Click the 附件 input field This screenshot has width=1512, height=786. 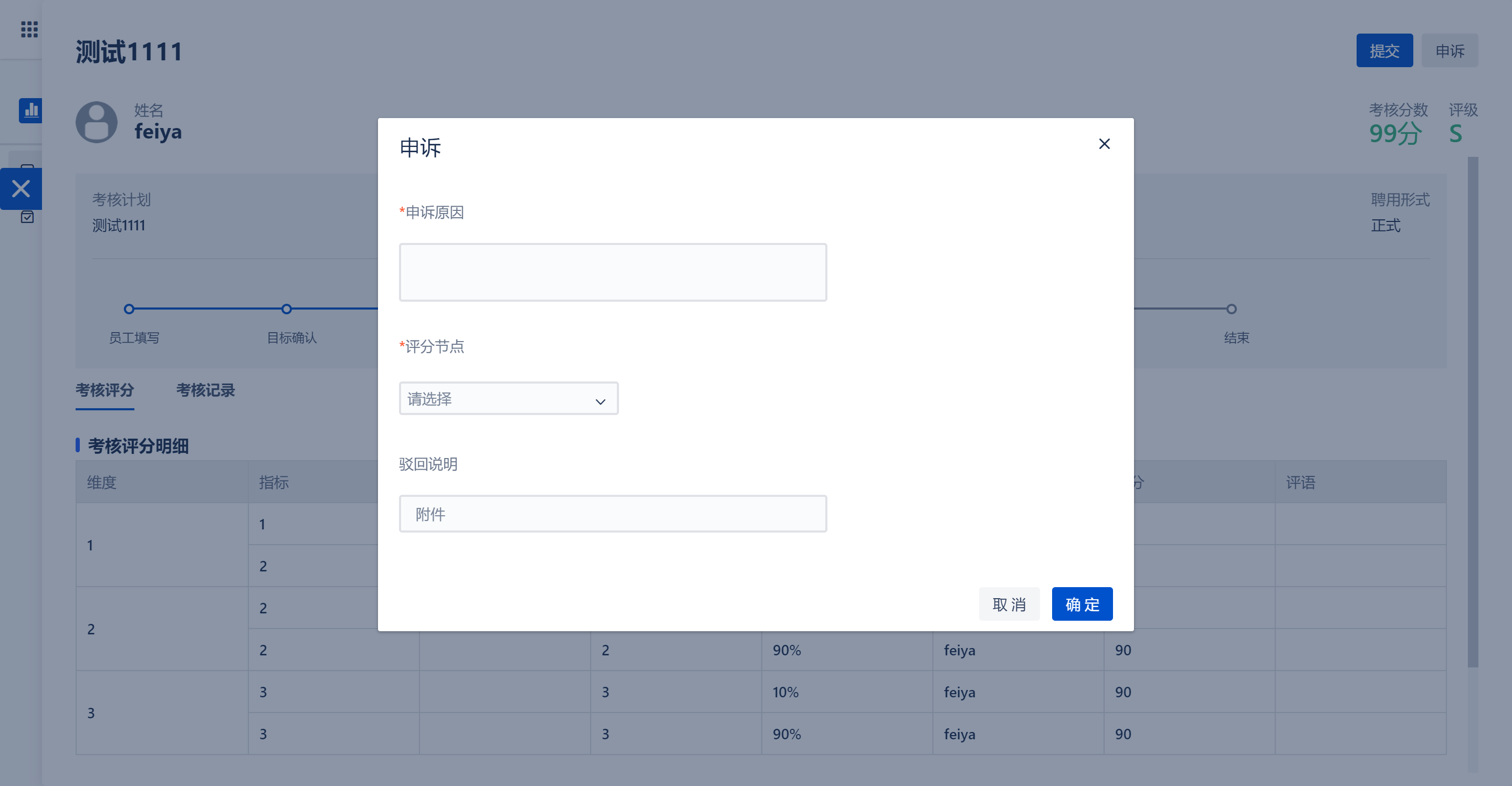[613, 514]
